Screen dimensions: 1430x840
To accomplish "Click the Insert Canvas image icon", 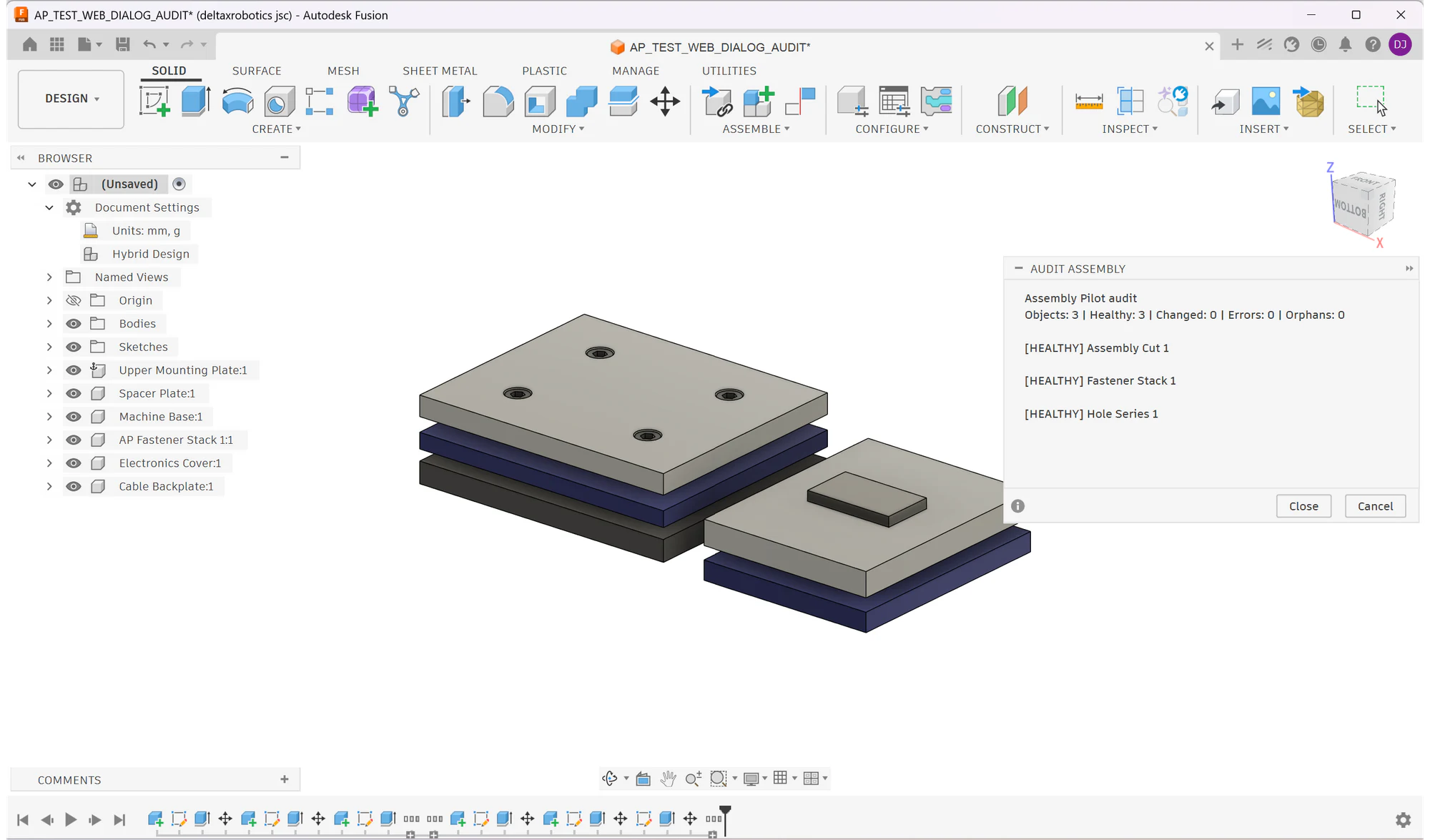I will pos(1266,101).
